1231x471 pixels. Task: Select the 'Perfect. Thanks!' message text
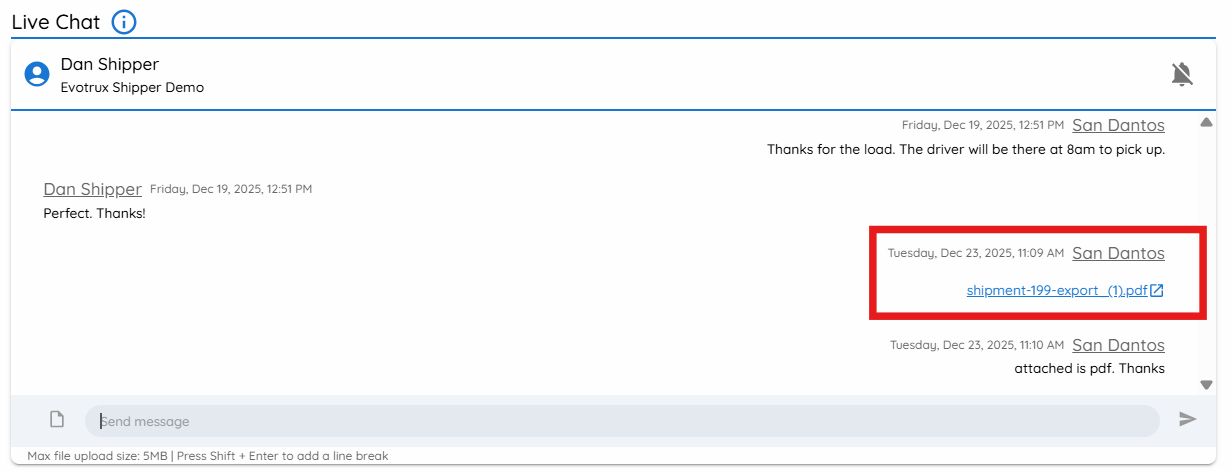pos(94,214)
